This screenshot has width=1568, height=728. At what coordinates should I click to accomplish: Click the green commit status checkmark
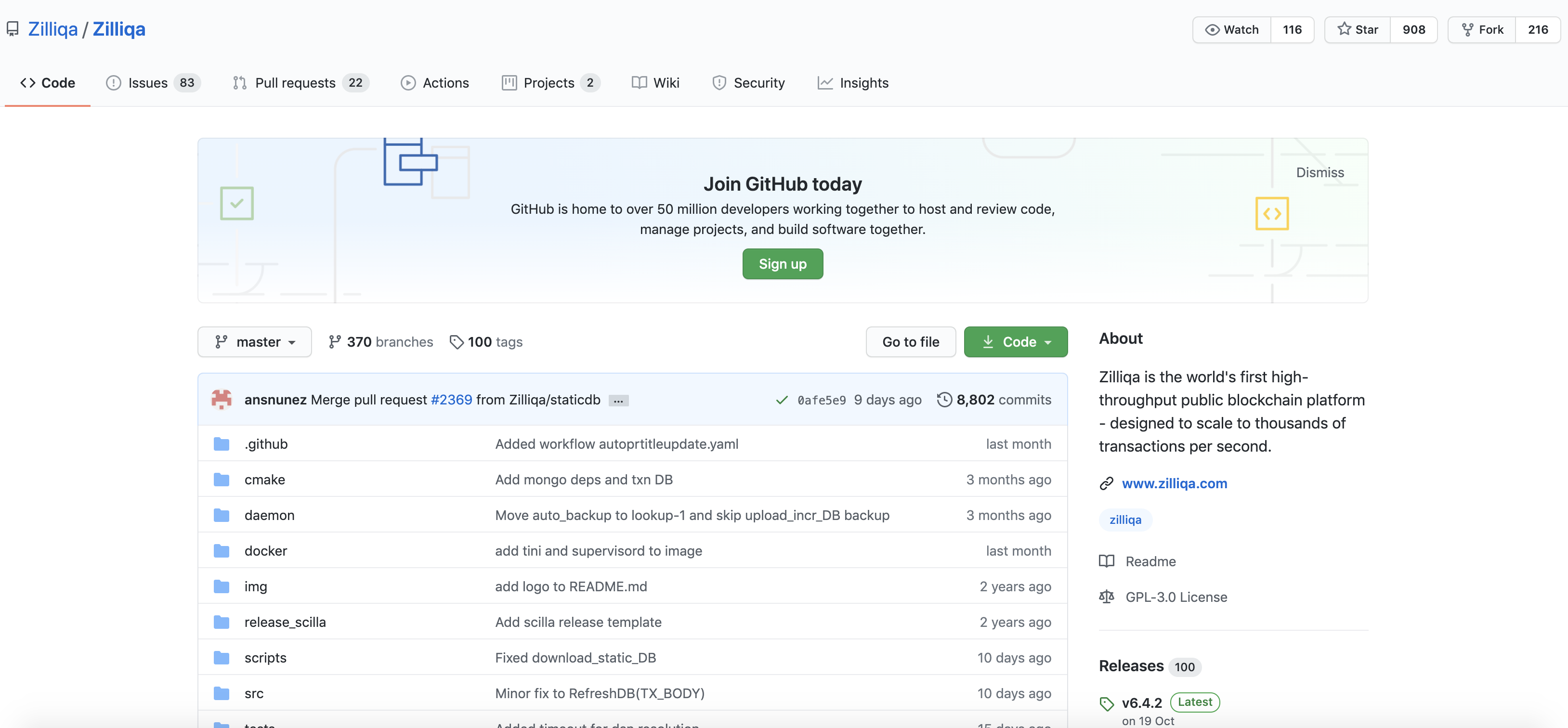coord(782,400)
